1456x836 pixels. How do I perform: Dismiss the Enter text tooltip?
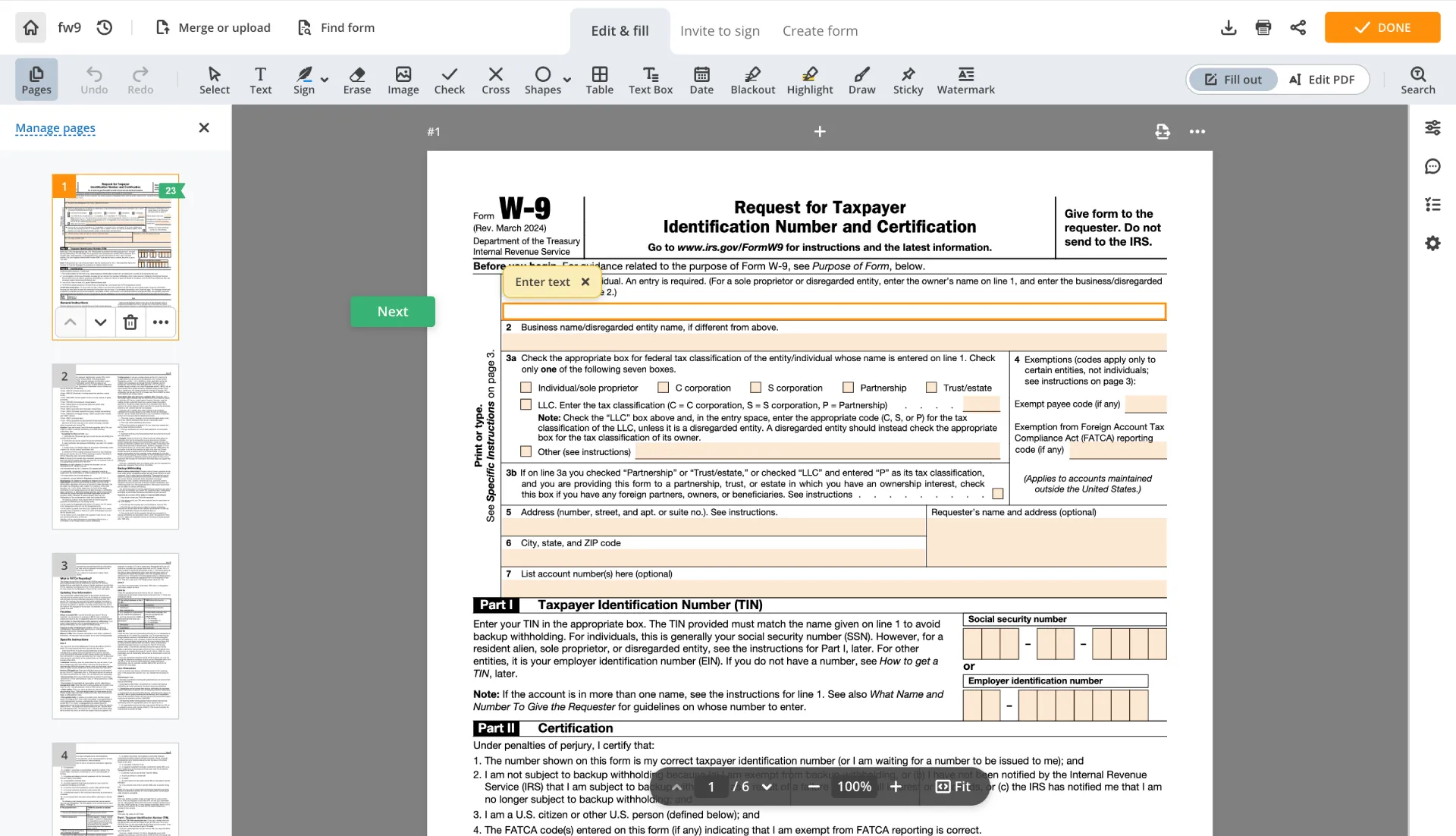(585, 281)
